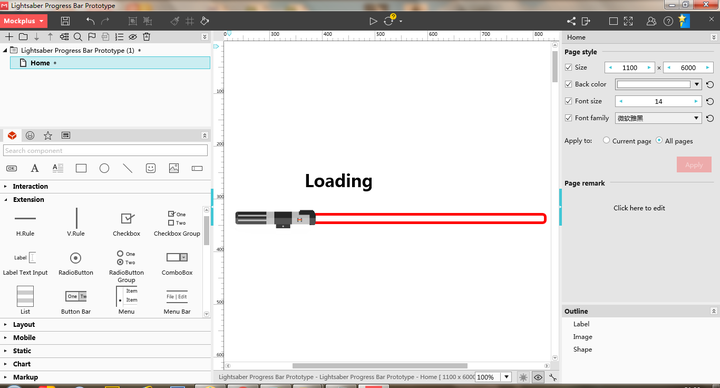720x388 pixels.
Task: Click the Undo arrow icon
Action: [90, 21]
